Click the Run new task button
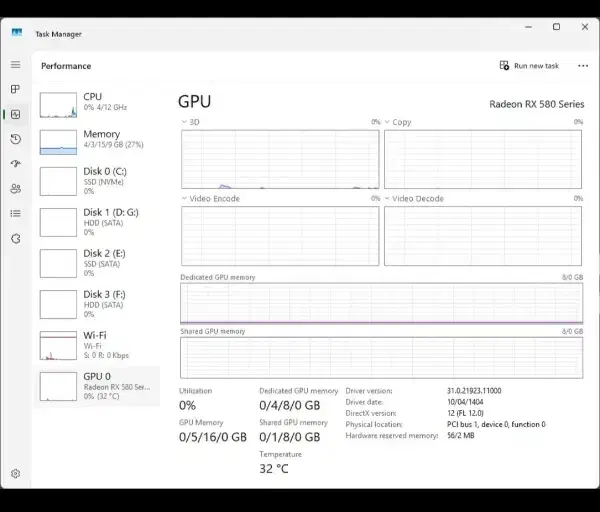This screenshot has width=600, height=512. pos(529,66)
